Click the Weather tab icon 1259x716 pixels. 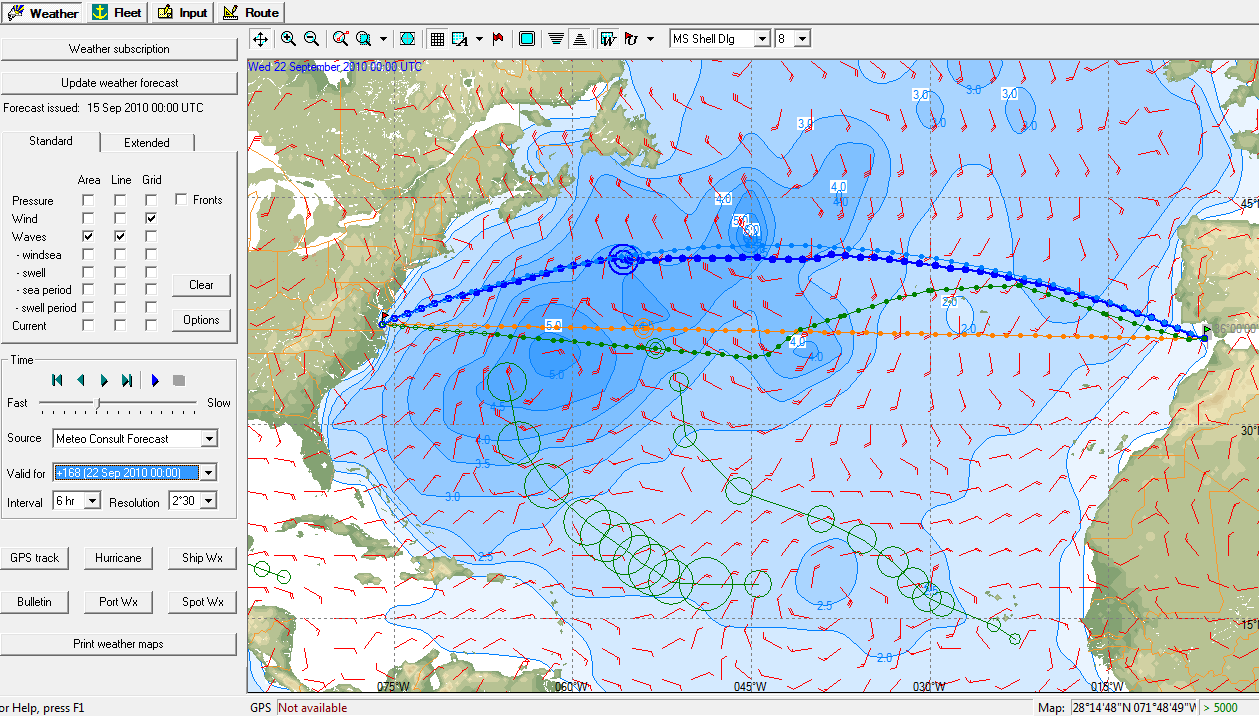[x=16, y=12]
